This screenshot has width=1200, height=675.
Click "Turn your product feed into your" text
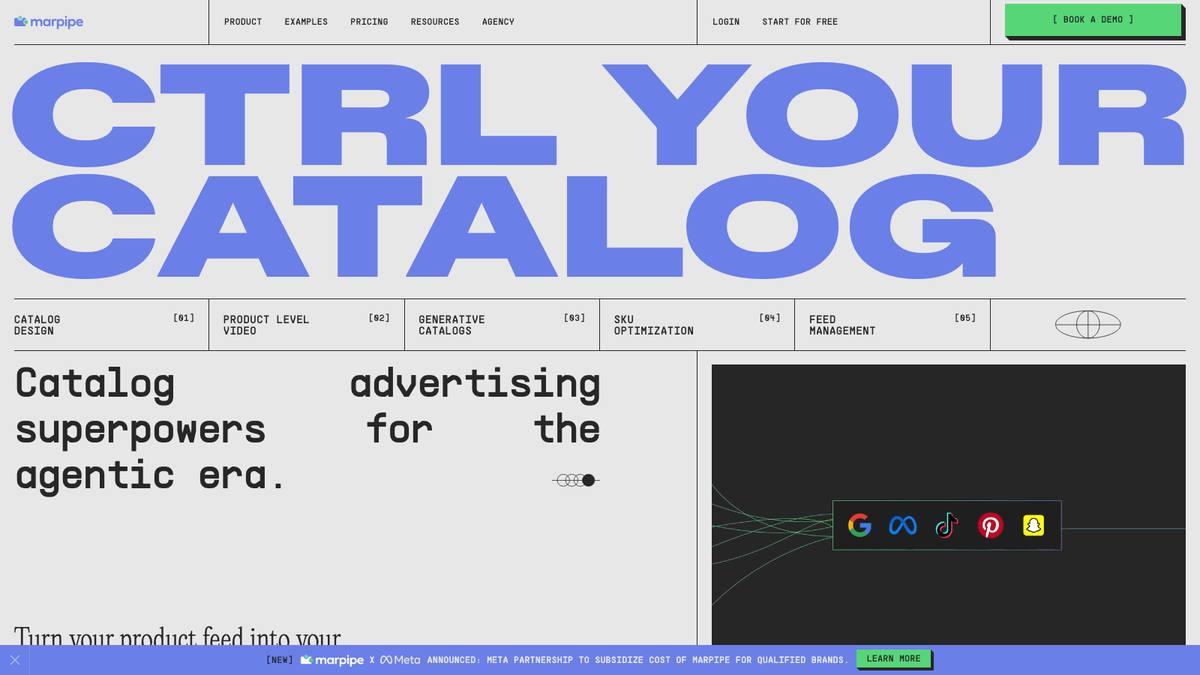[x=178, y=636]
